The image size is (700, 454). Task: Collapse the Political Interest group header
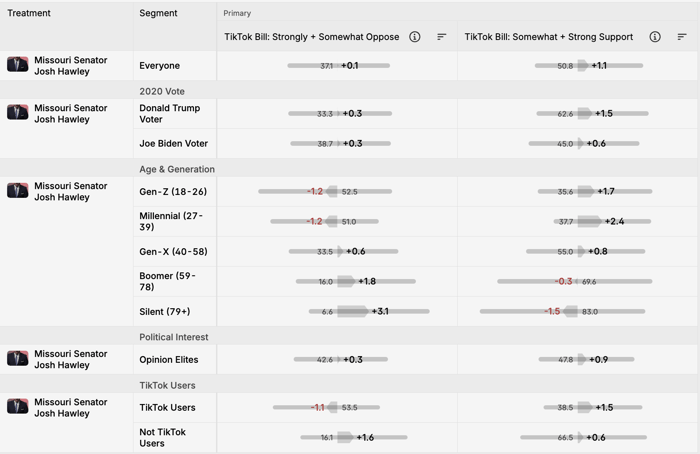click(x=174, y=337)
